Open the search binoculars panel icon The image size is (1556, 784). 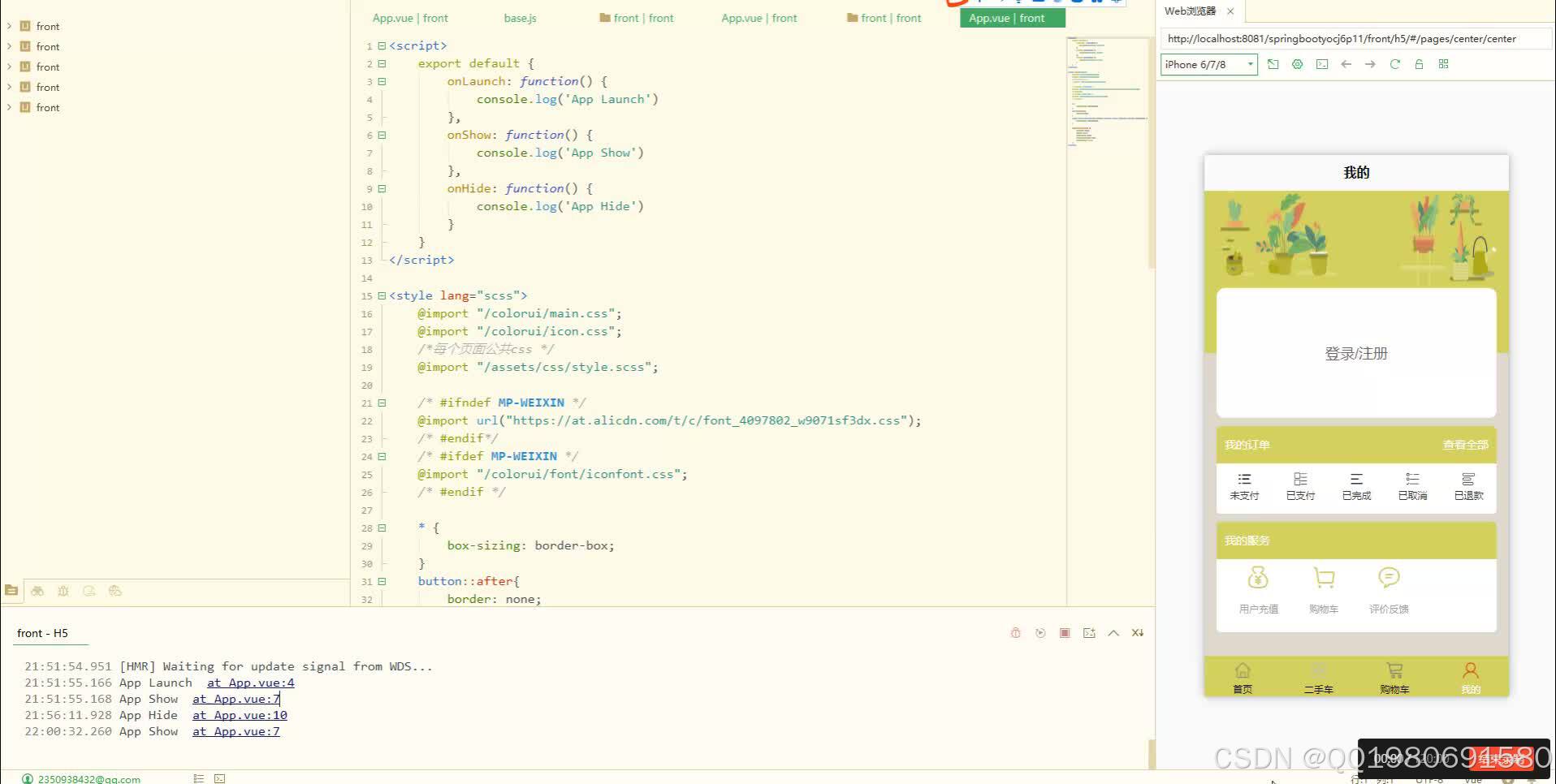[37, 591]
